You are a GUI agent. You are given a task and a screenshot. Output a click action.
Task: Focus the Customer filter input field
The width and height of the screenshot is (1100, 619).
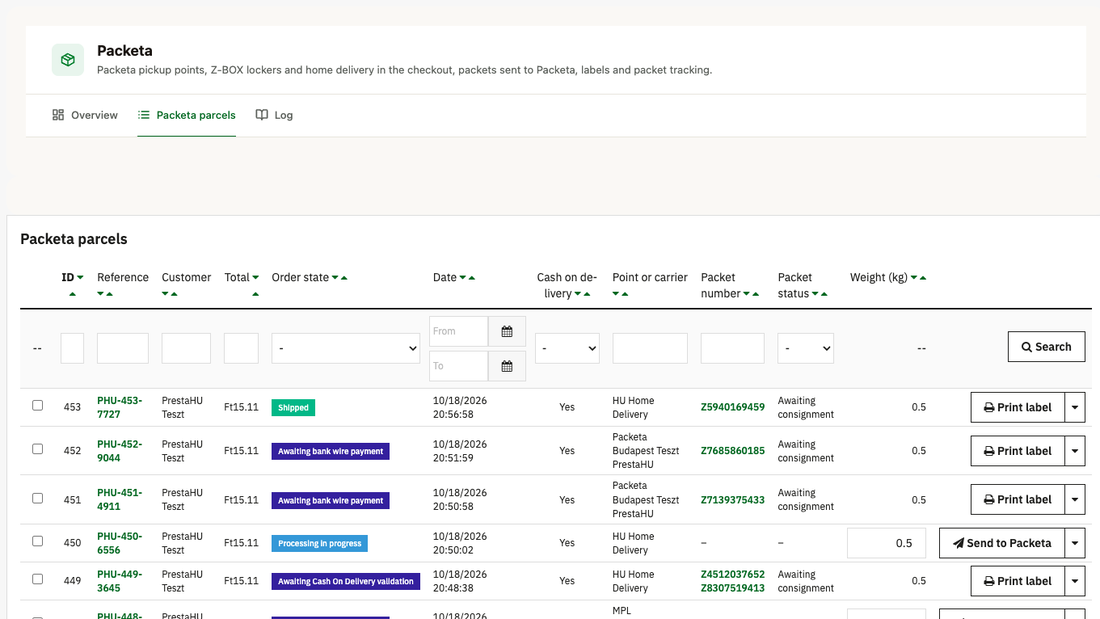[186, 348]
